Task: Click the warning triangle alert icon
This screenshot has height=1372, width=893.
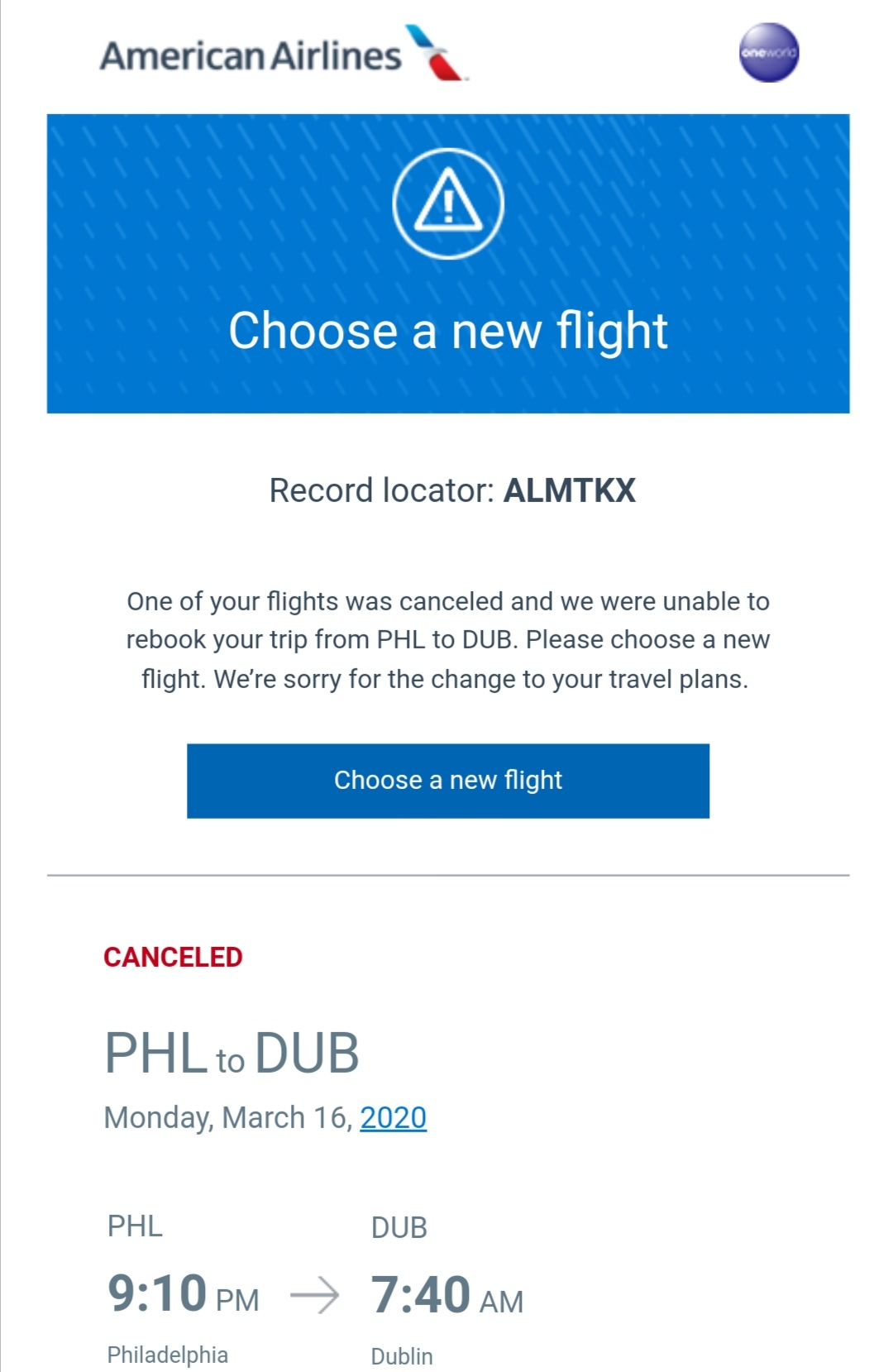Action: [447, 203]
